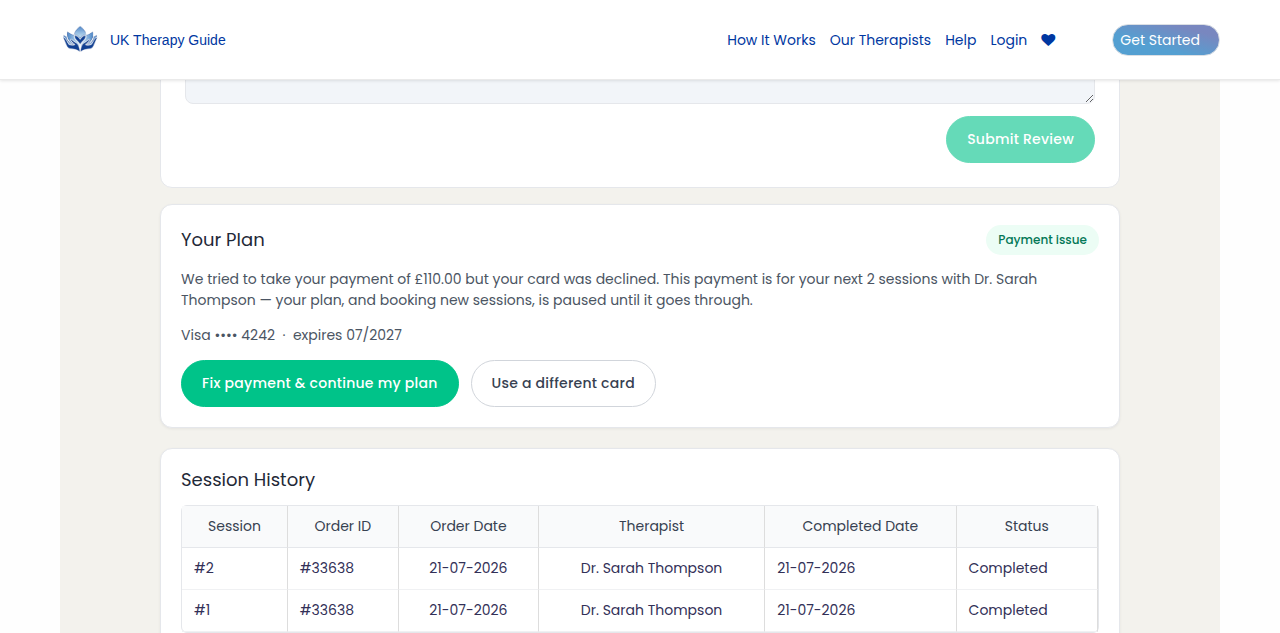
Task: Click the Completed Date column header
Action: (x=860, y=526)
